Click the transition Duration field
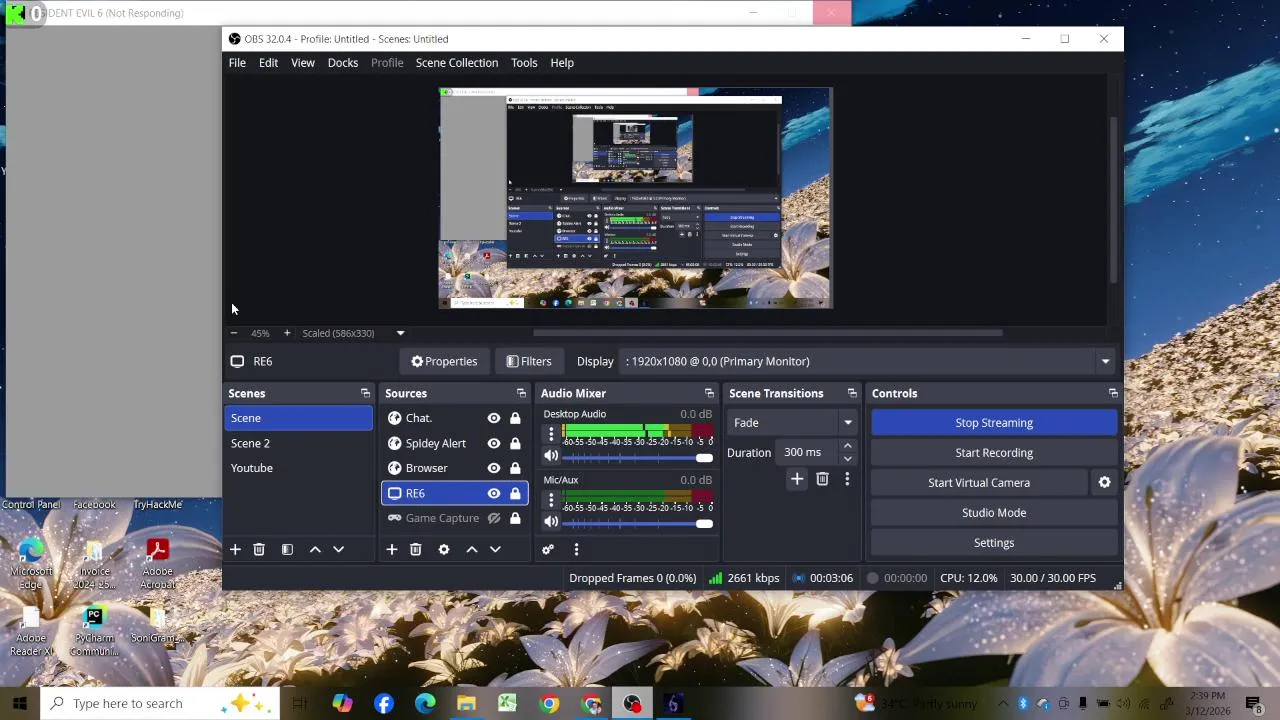The image size is (1280, 720). pos(808,453)
